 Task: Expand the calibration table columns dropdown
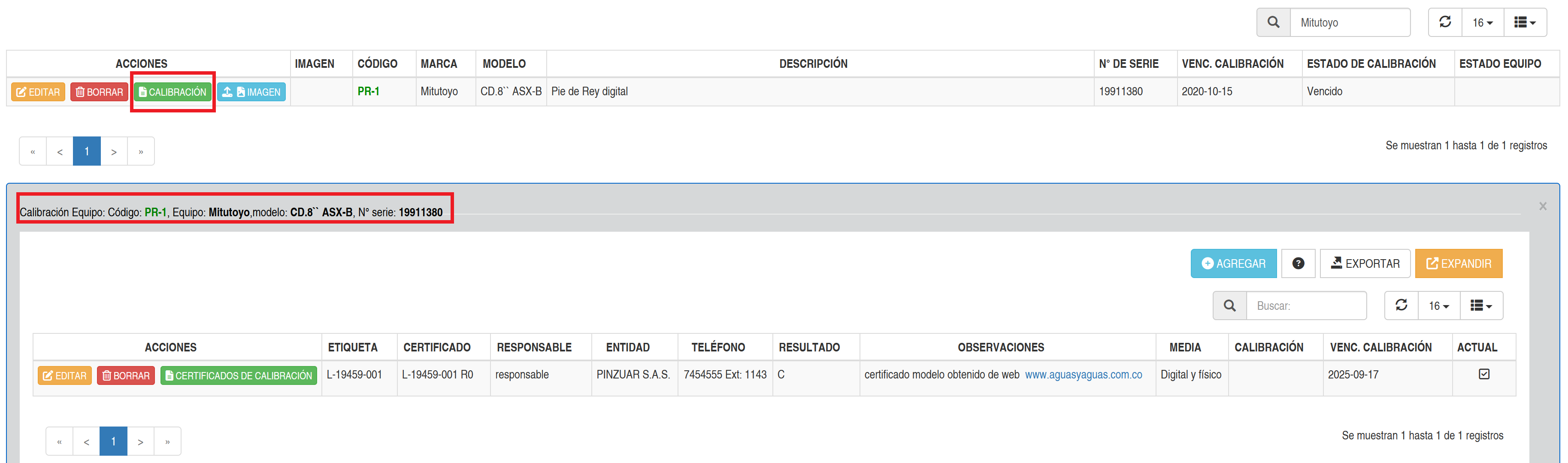click(1481, 306)
